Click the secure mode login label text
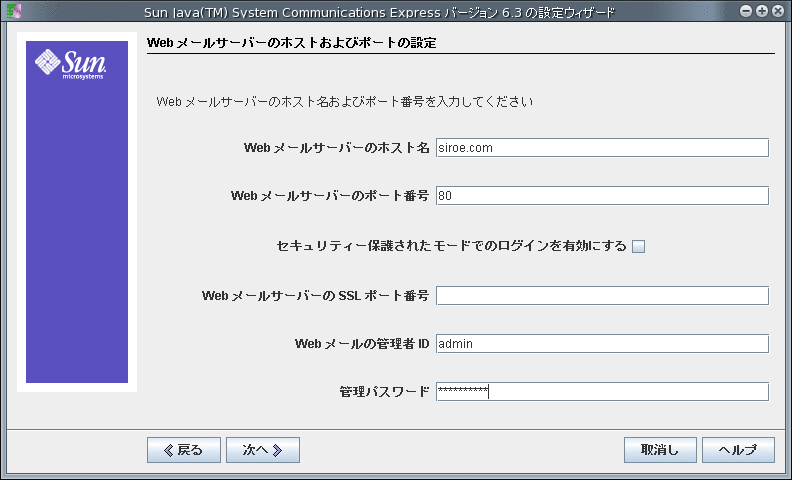This screenshot has height=480, width=792. tap(452, 246)
